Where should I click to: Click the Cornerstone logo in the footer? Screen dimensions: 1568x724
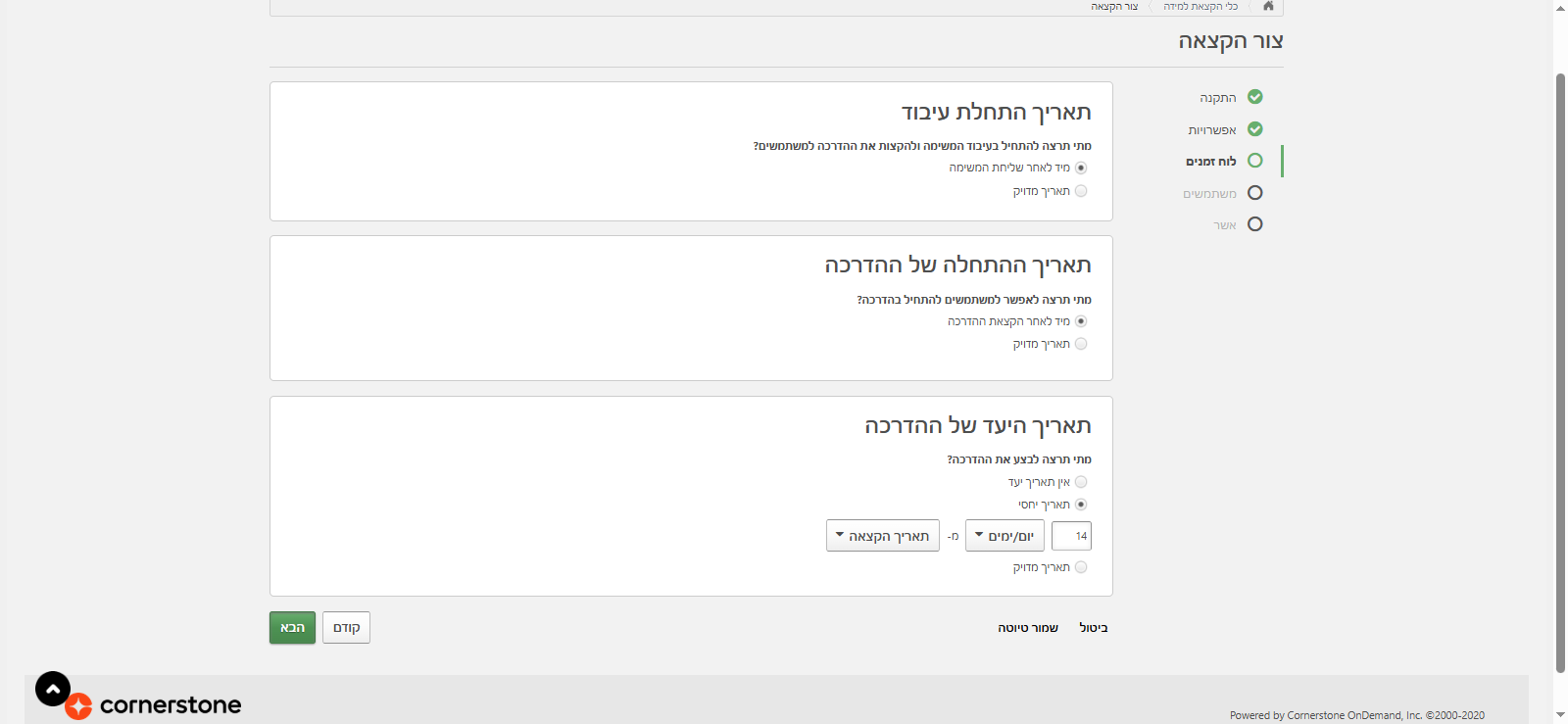click(155, 704)
